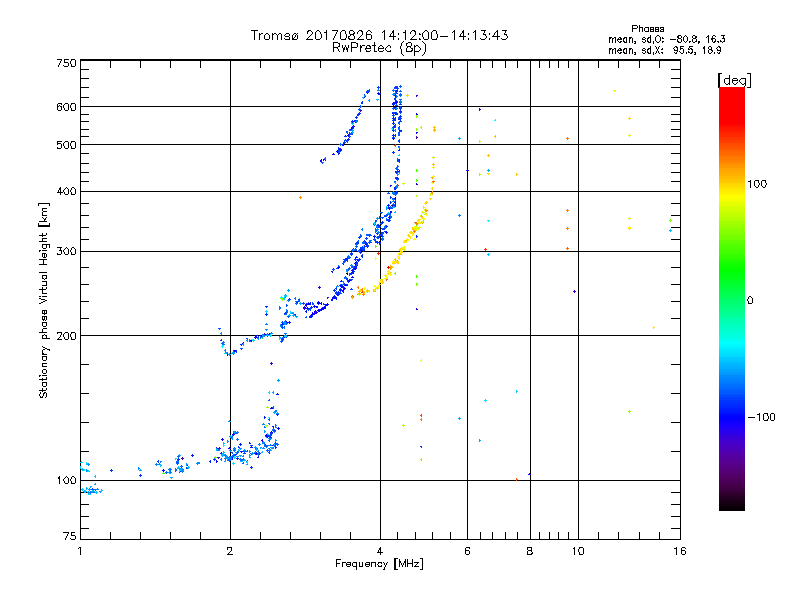
Task: Click the 'Frequency [MHz]' axis label
Action: (x=379, y=564)
